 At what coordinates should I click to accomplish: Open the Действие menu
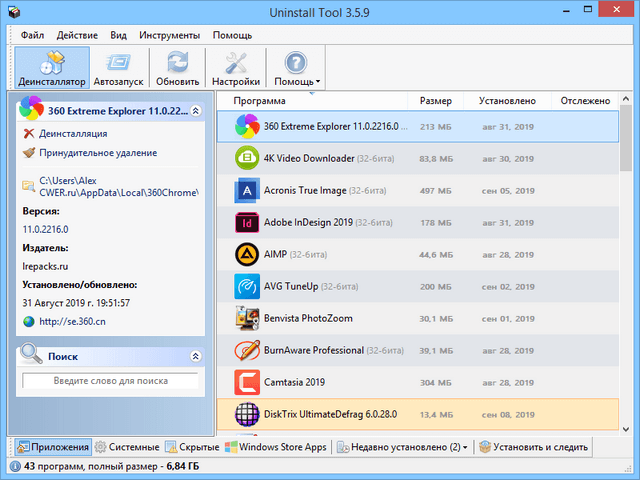77,34
